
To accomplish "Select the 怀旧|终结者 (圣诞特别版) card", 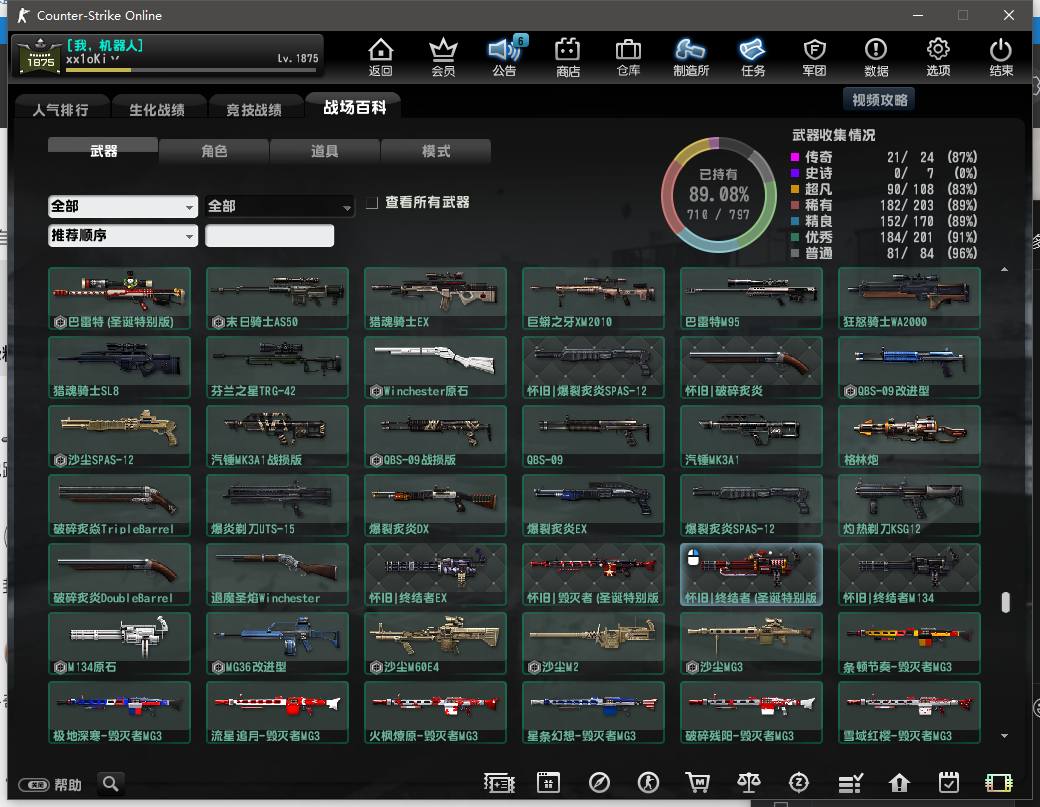I will pos(751,574).
